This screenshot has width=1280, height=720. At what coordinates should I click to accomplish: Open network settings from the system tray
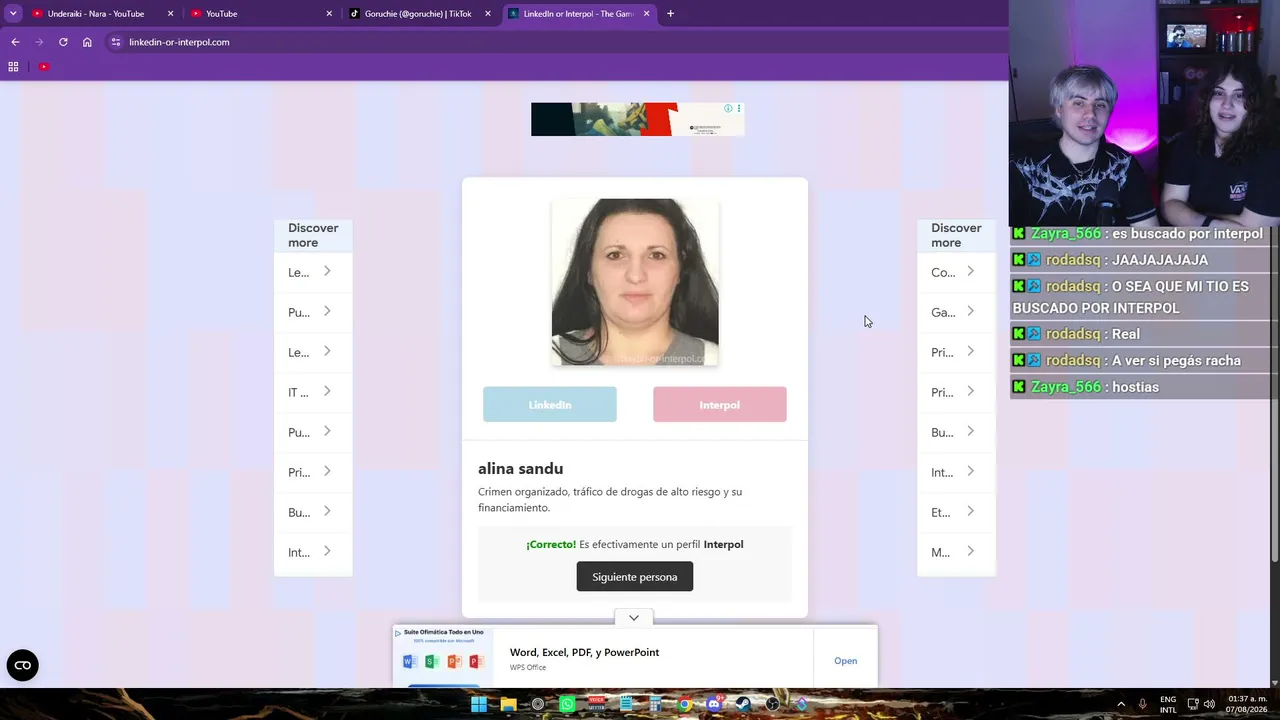[x=1193, y=704]
